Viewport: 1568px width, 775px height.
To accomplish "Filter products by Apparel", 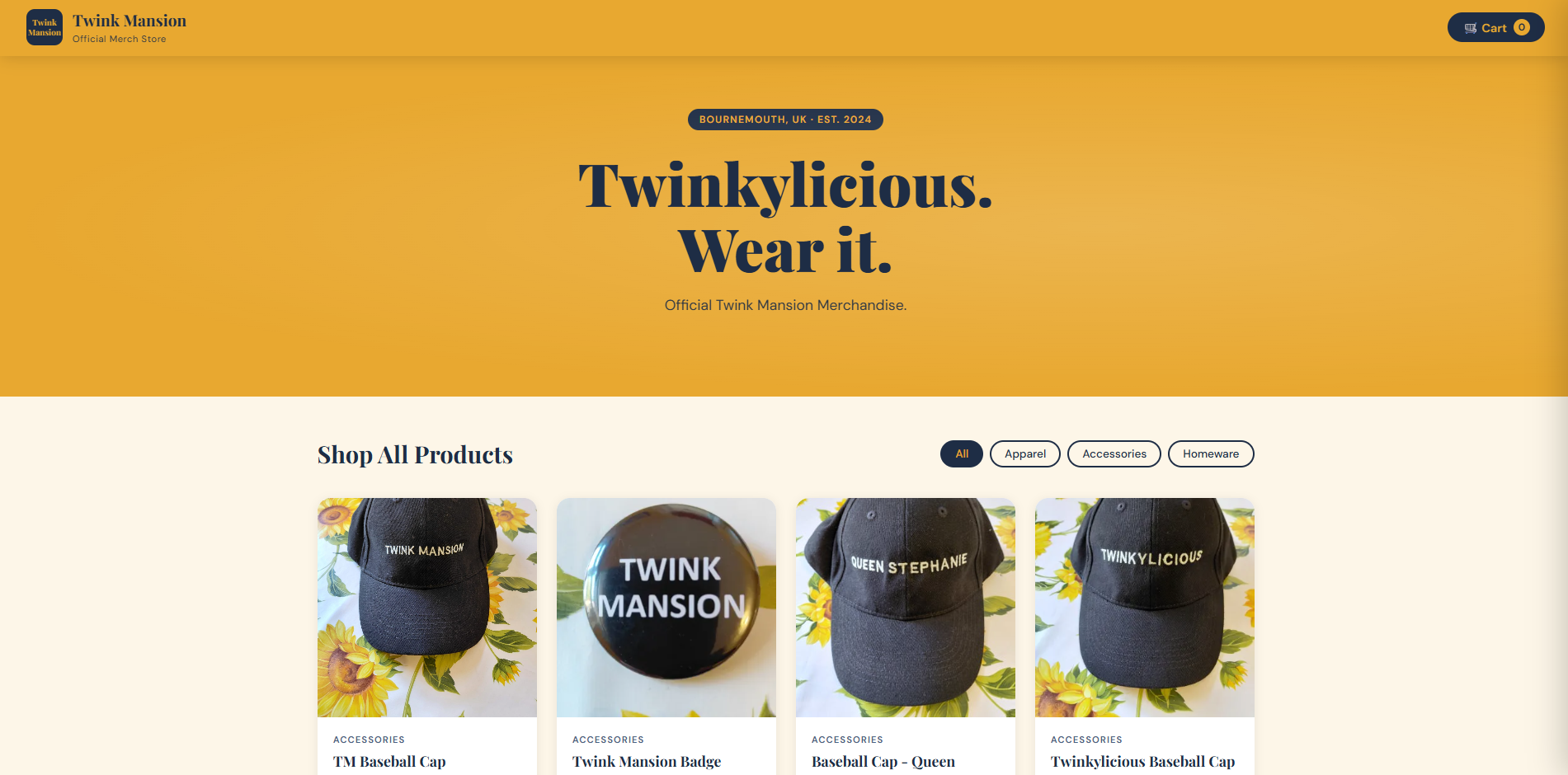I will 1025,453.
